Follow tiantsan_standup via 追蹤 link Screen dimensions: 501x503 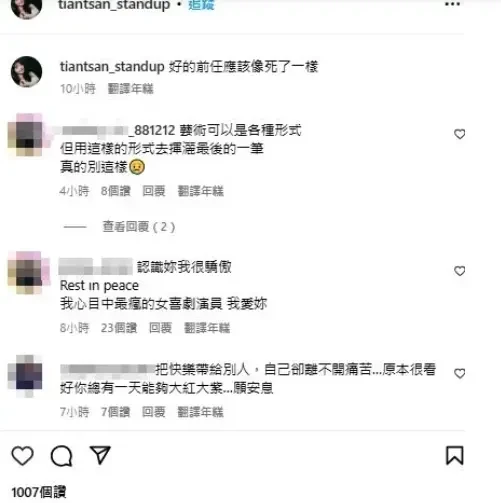201,5
